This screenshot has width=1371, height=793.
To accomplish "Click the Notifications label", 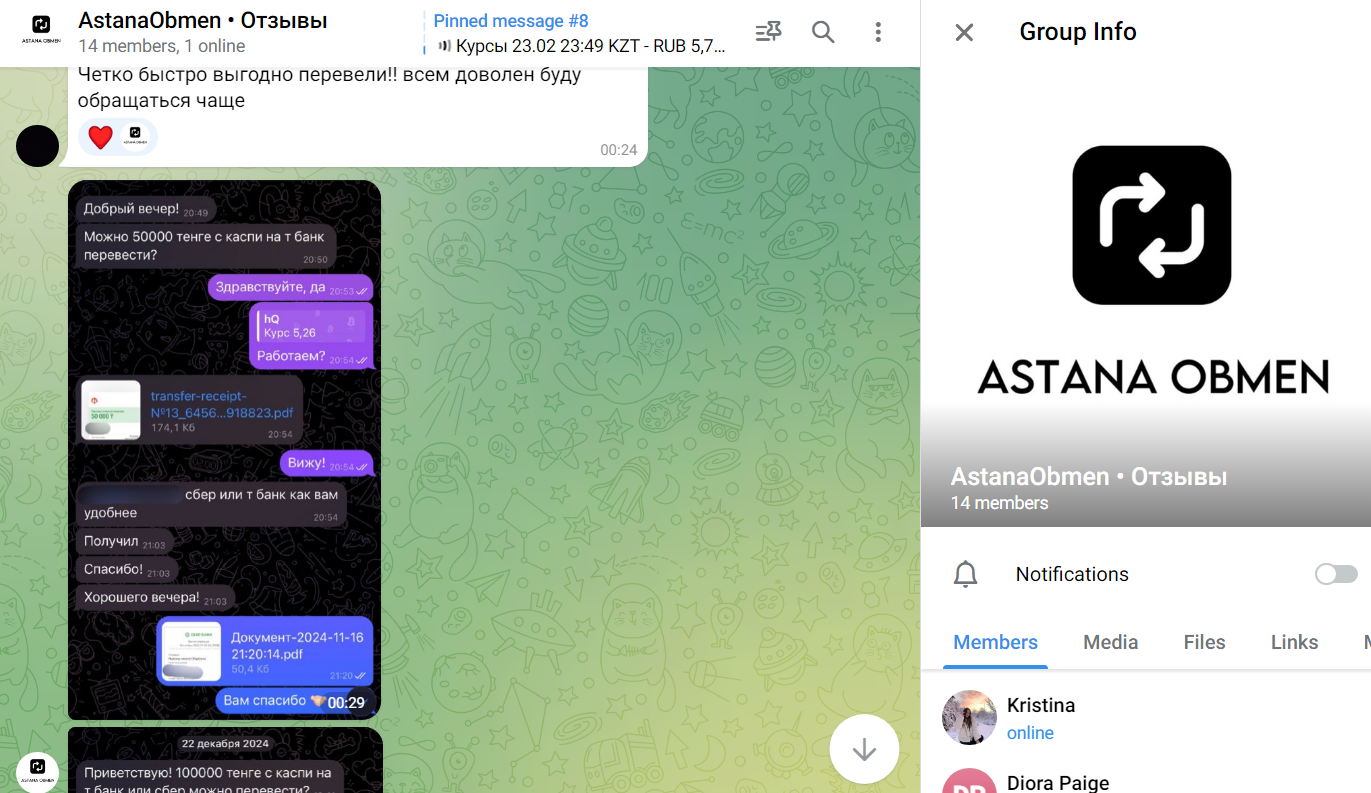I will [1072, 574].
